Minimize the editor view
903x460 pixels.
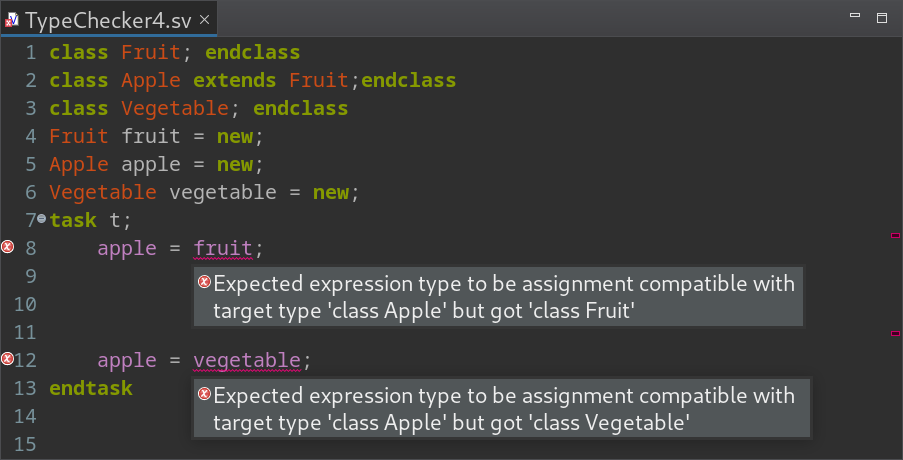[x=855, y=16]
